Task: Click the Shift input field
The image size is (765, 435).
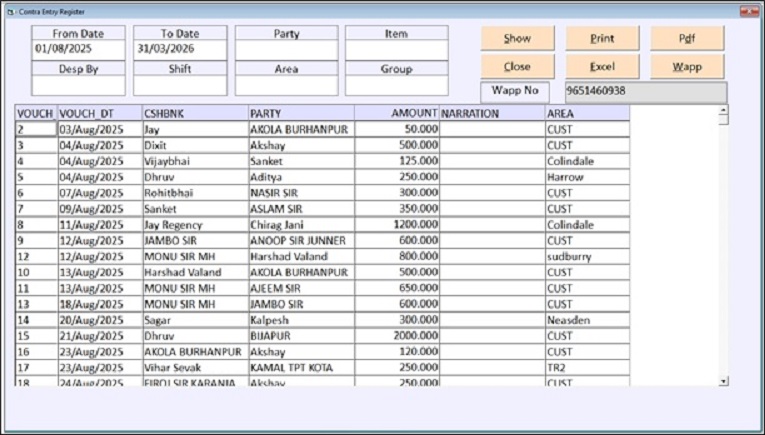Action: pos(180,85)
